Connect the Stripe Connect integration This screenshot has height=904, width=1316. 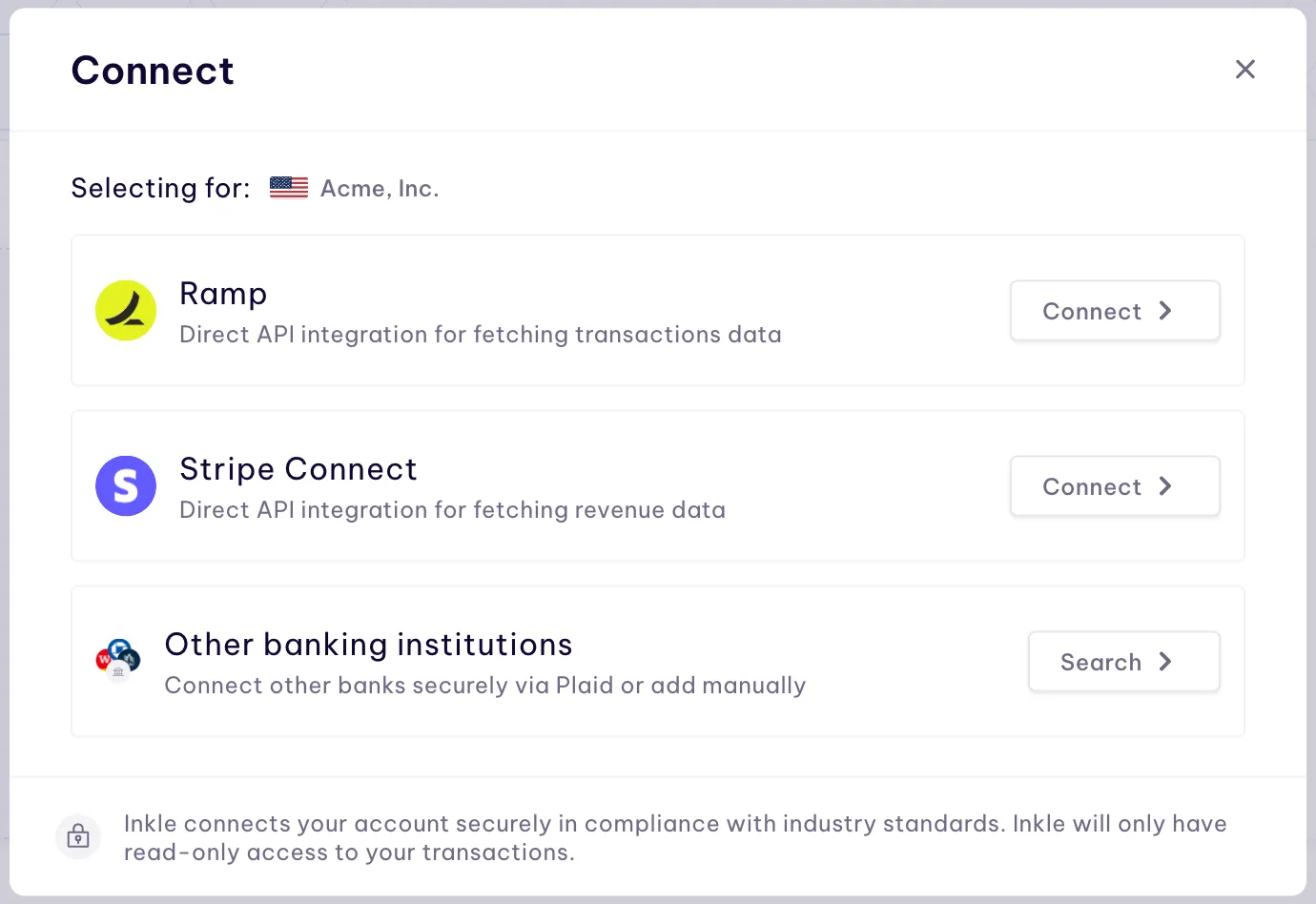pyautogui.click(x=1114, y=486)
